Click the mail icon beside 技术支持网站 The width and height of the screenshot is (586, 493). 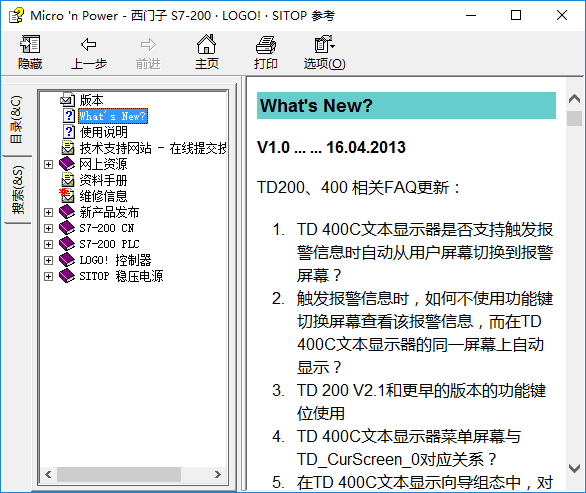[x=68, y=148]
